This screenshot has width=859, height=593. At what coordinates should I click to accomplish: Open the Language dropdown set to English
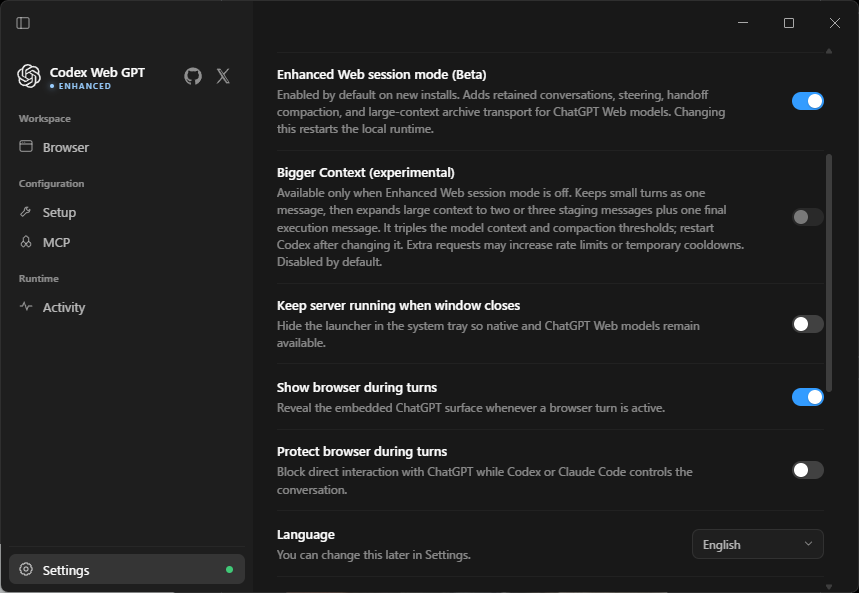coord(758,544)
